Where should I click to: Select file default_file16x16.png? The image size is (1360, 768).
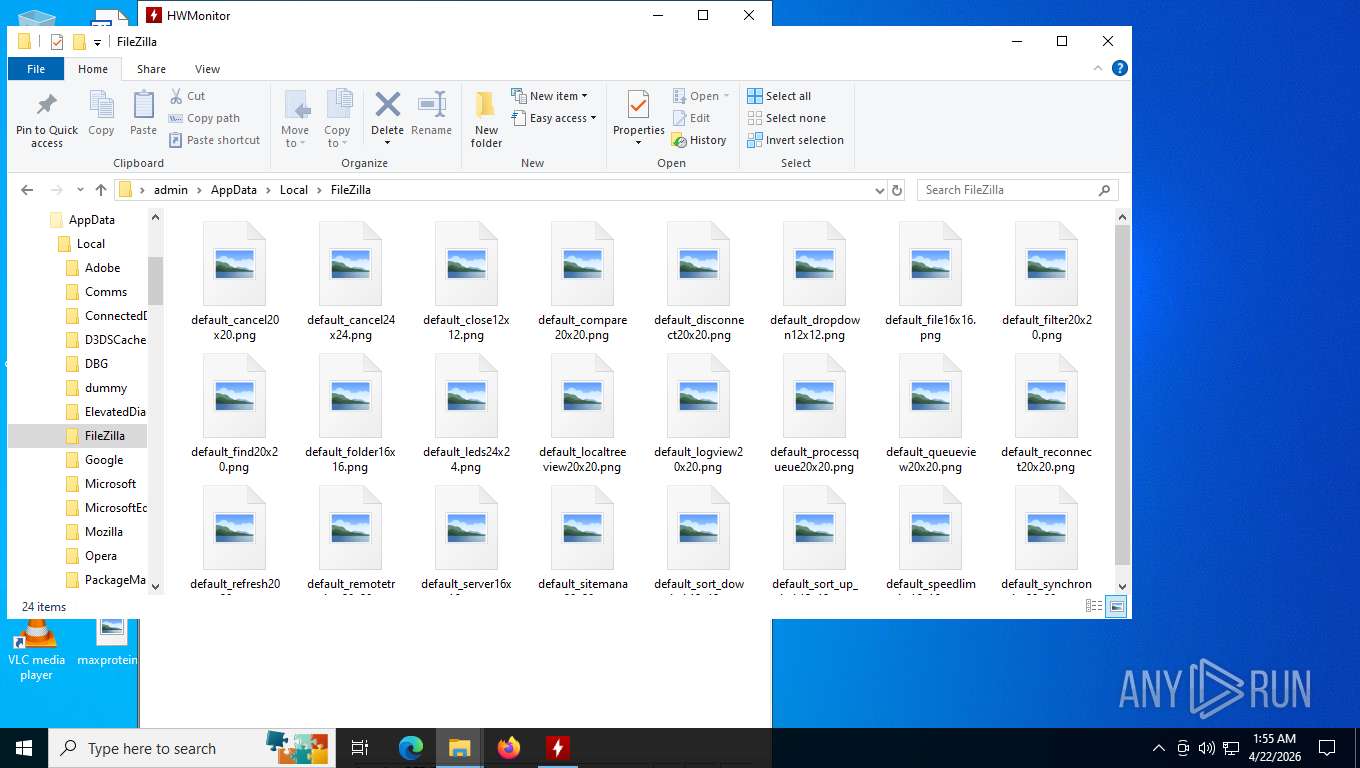[x=931, y=281]
